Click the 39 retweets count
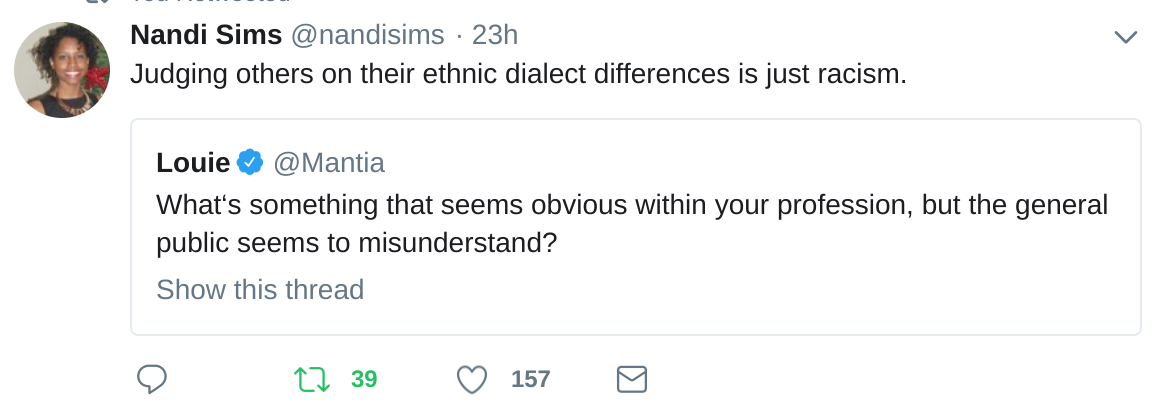Image resolution: width=1156 pixels, height=404 pixels. coord(364,379)
